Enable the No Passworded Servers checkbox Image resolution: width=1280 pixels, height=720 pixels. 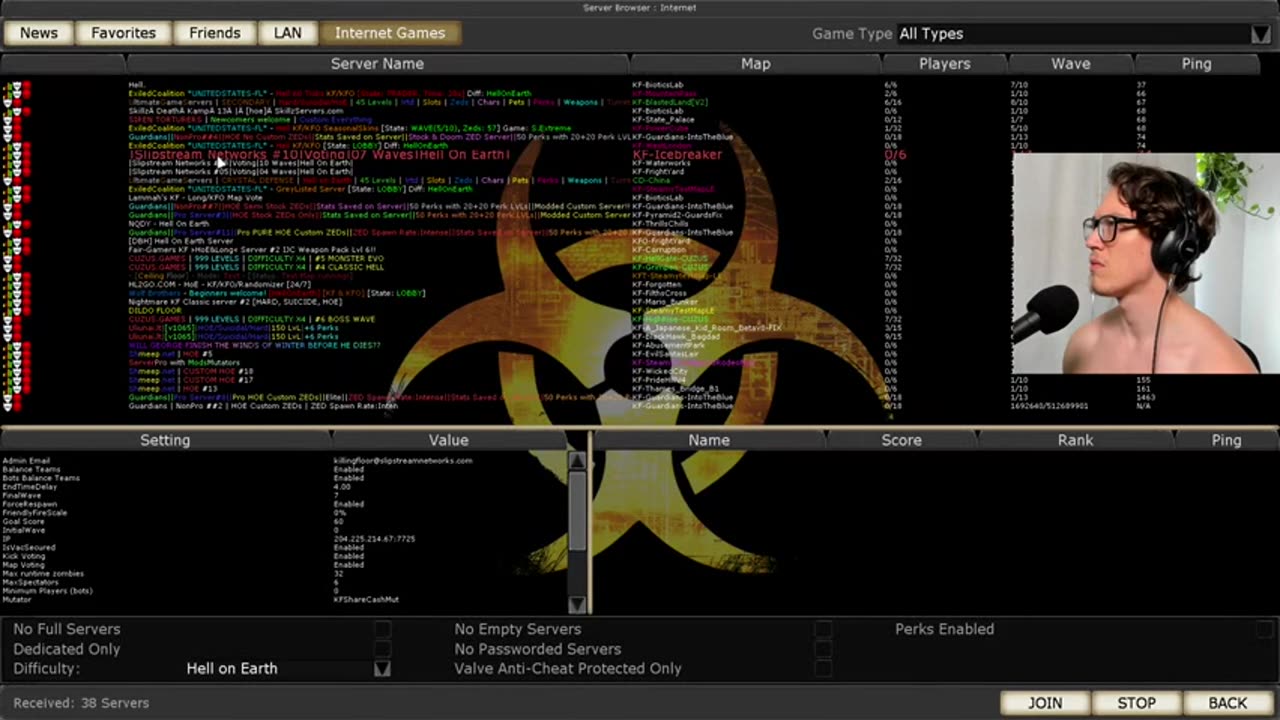[823, 649]
